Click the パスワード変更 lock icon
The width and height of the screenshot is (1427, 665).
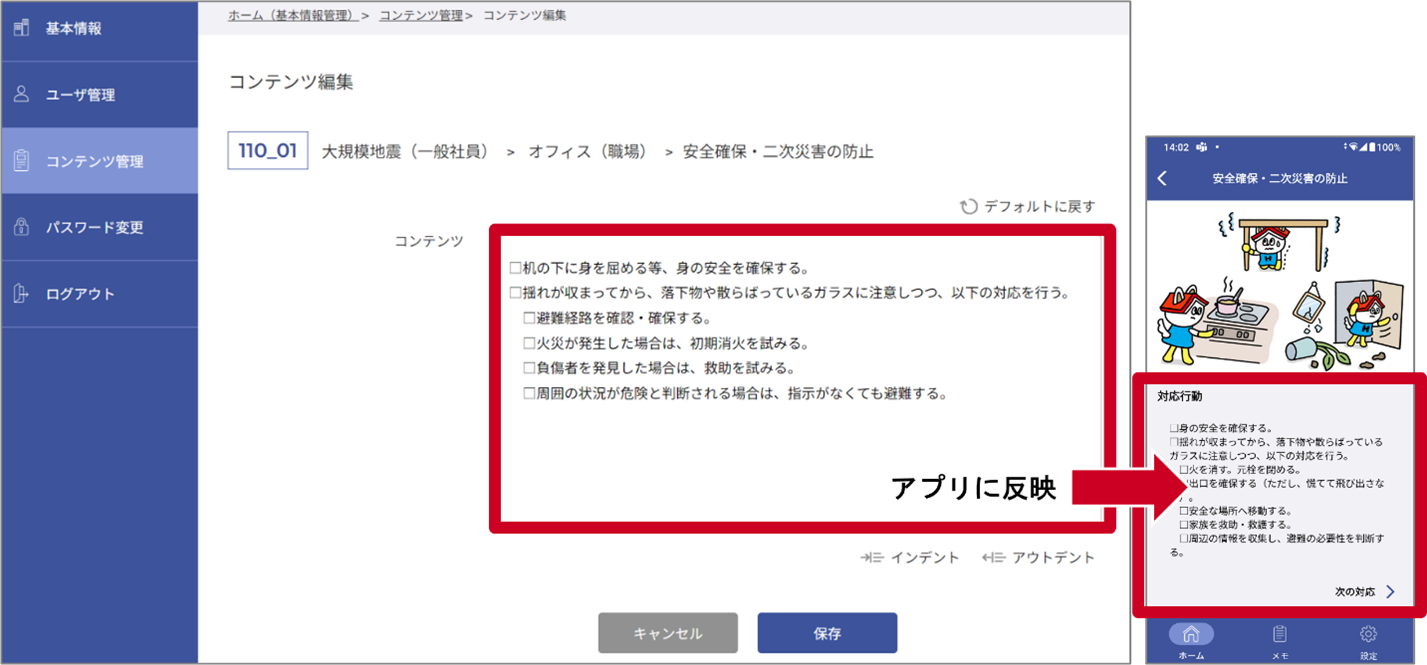click(22, 227)
